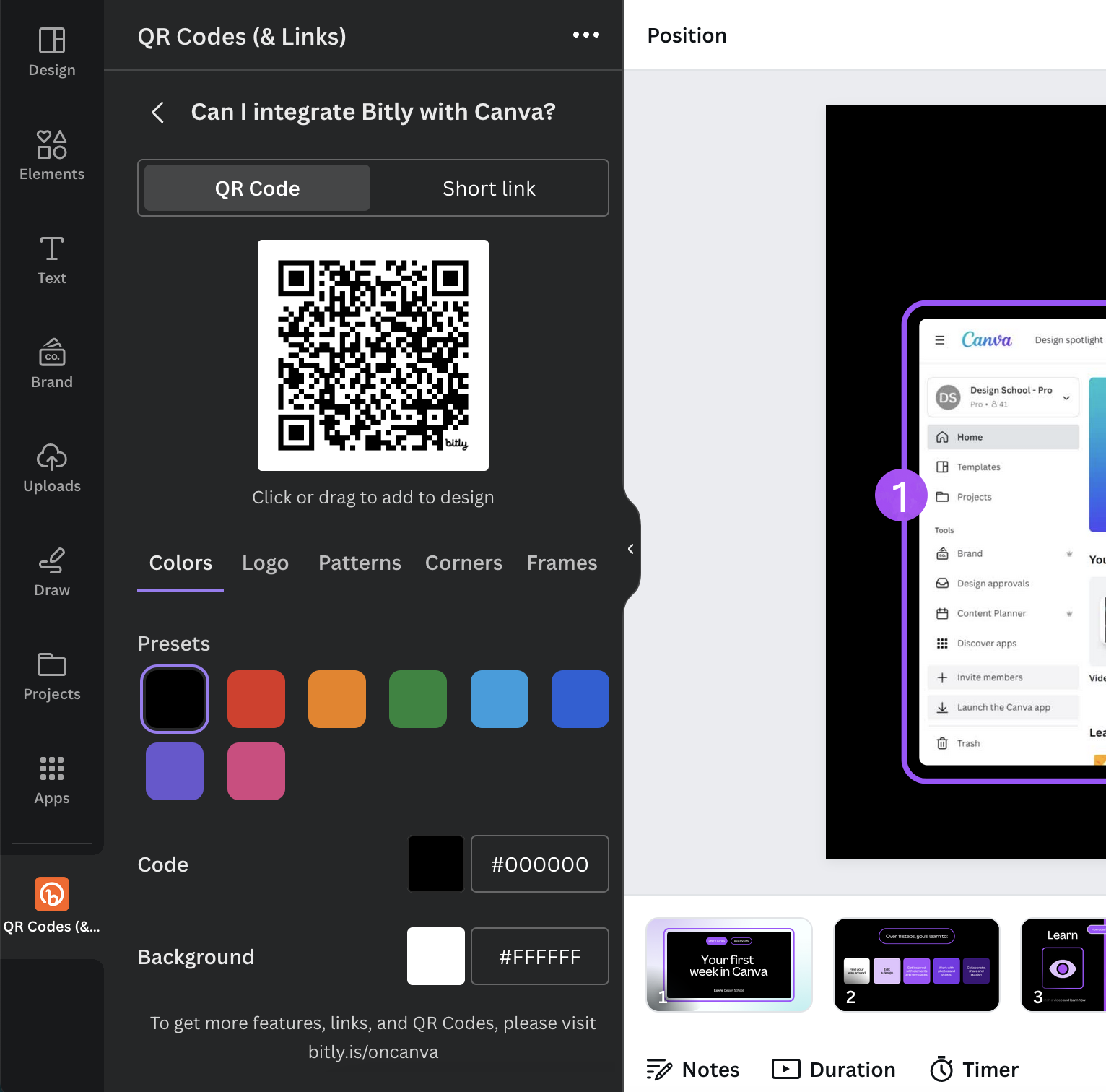Select the Logo tab
Screen dimensions: 1106x1092
[x=265, y=563]
